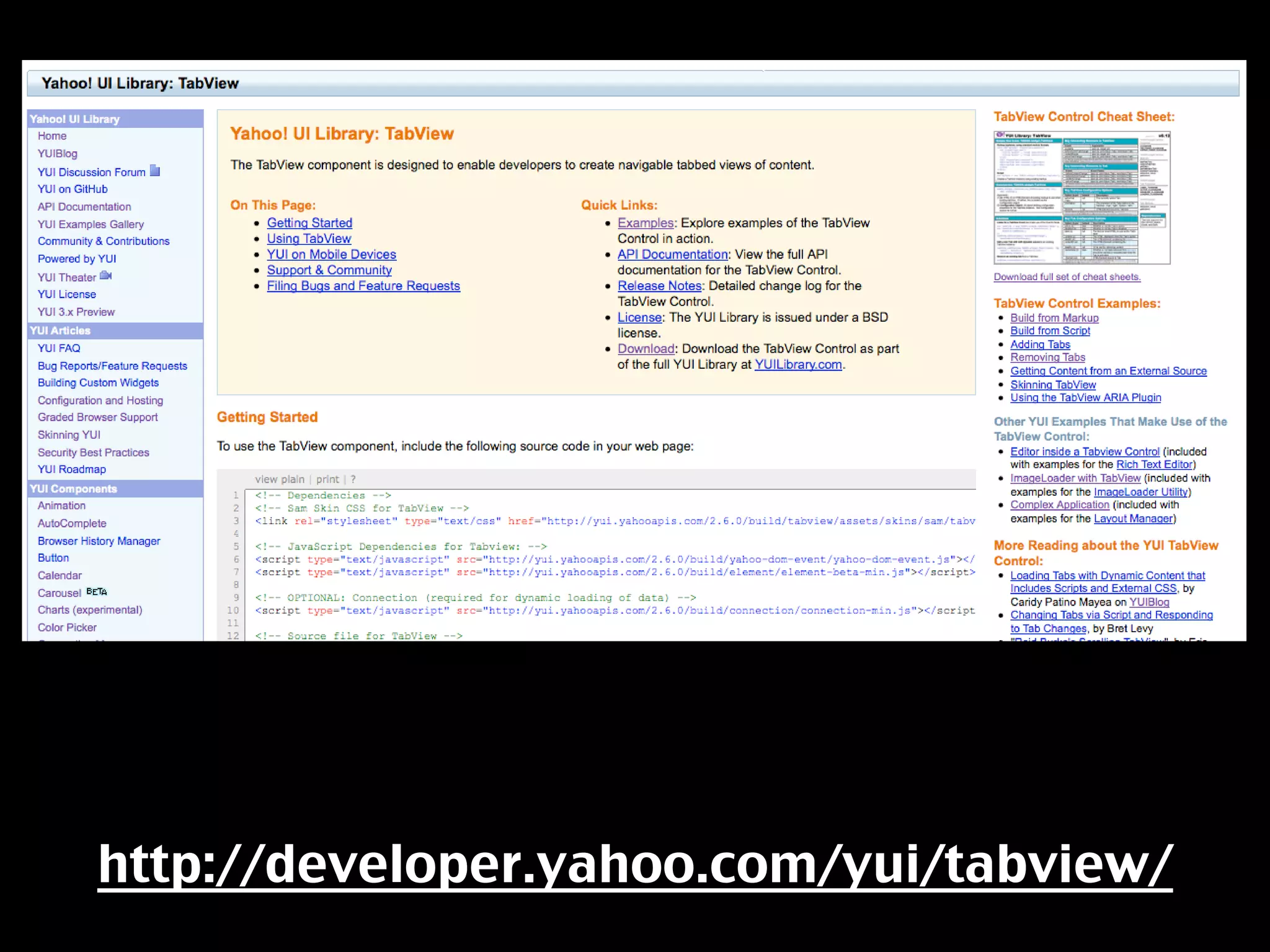The width and height of the screenshot is (1270, 952).
Task: Open the Getting Started link
Action: click(309, 223)
